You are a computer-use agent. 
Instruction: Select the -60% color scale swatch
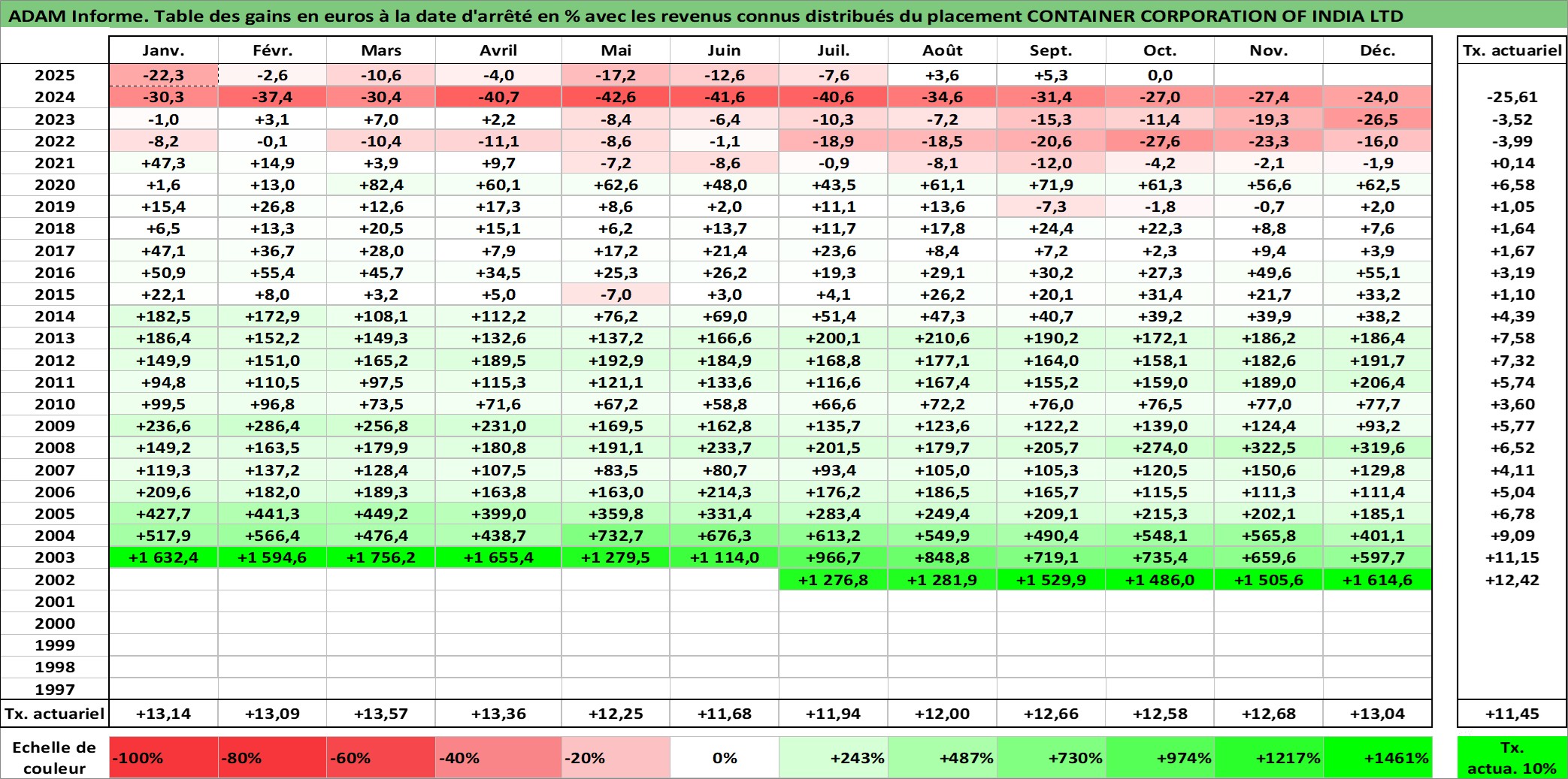(381, 757)
